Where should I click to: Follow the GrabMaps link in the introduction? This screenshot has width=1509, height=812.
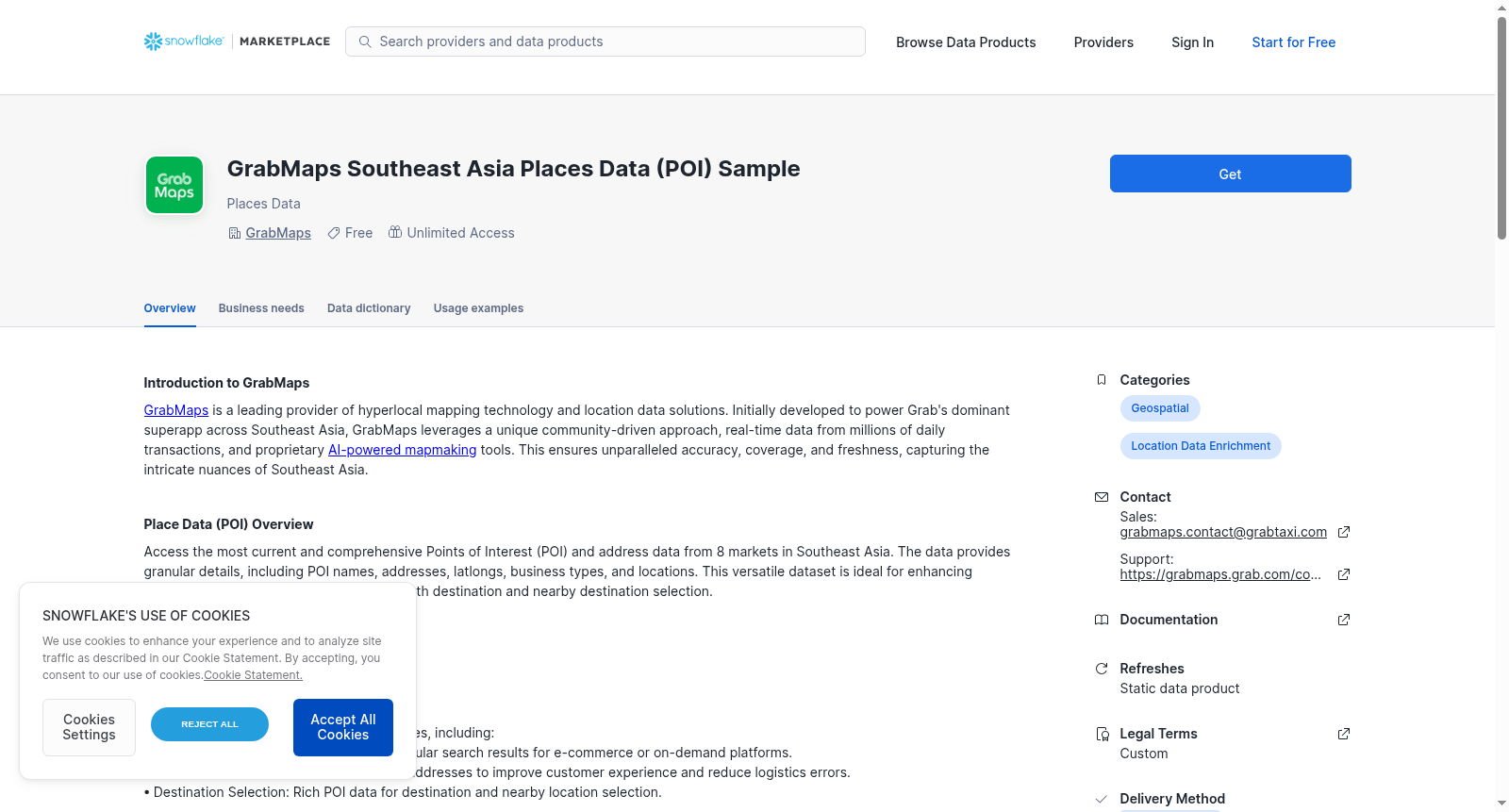[176, 410]
